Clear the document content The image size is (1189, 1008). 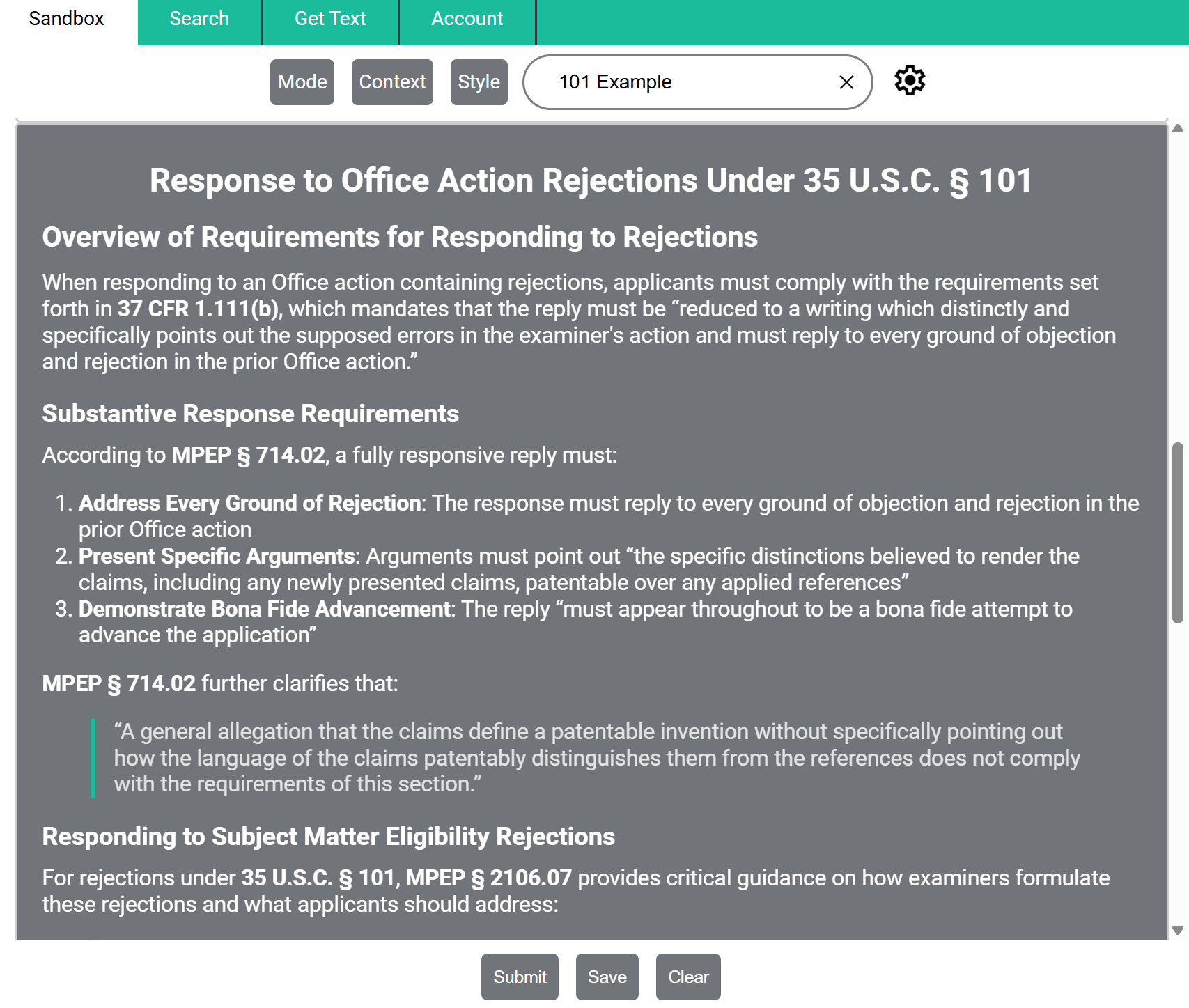[688, 977]
